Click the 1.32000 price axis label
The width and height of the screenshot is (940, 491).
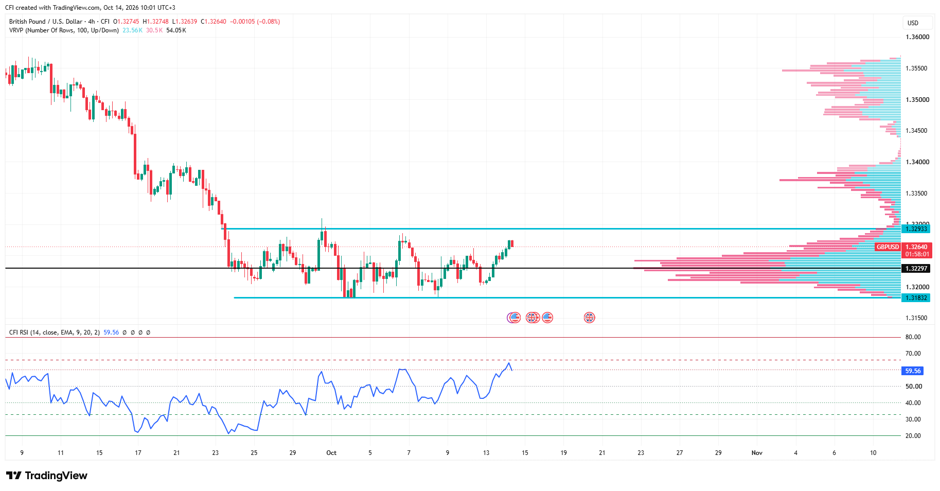(x=917, y=287)
